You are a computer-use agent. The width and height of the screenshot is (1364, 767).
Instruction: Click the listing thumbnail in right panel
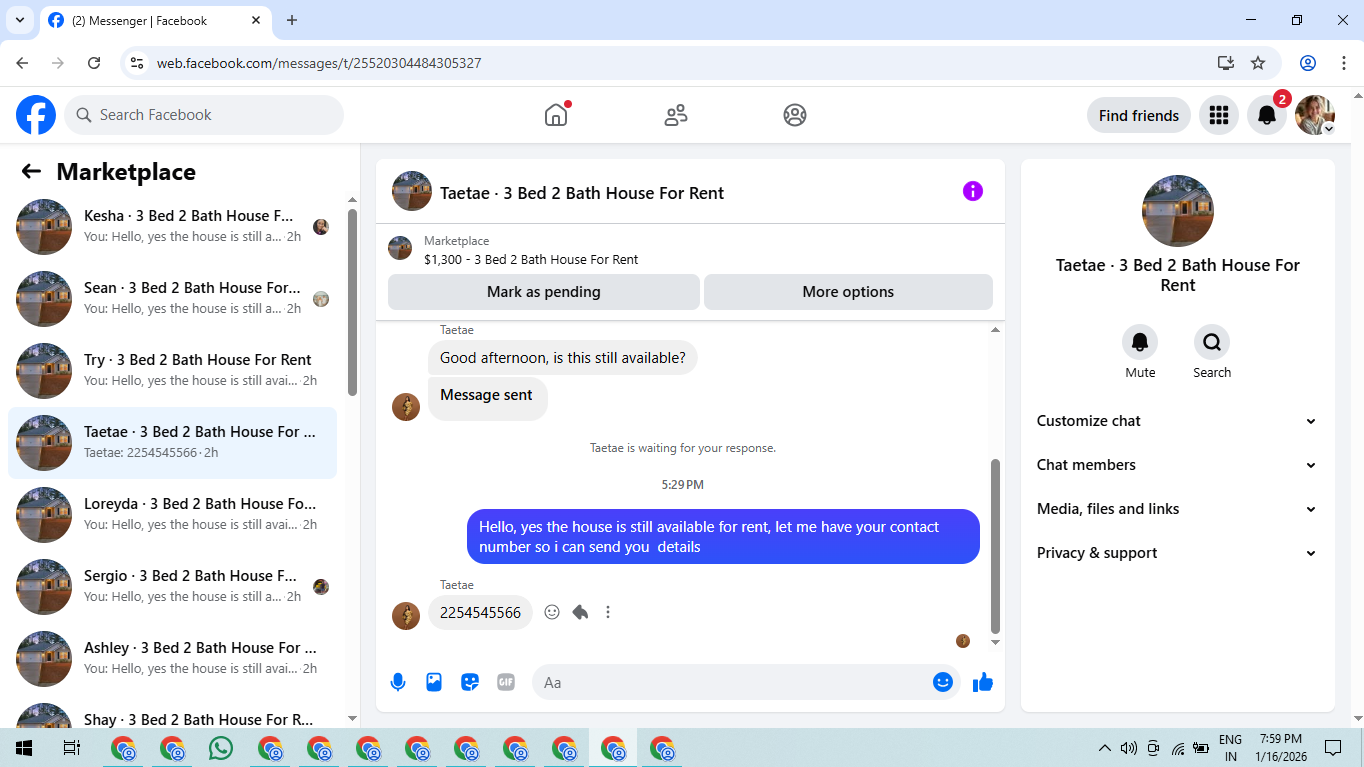1178,211
